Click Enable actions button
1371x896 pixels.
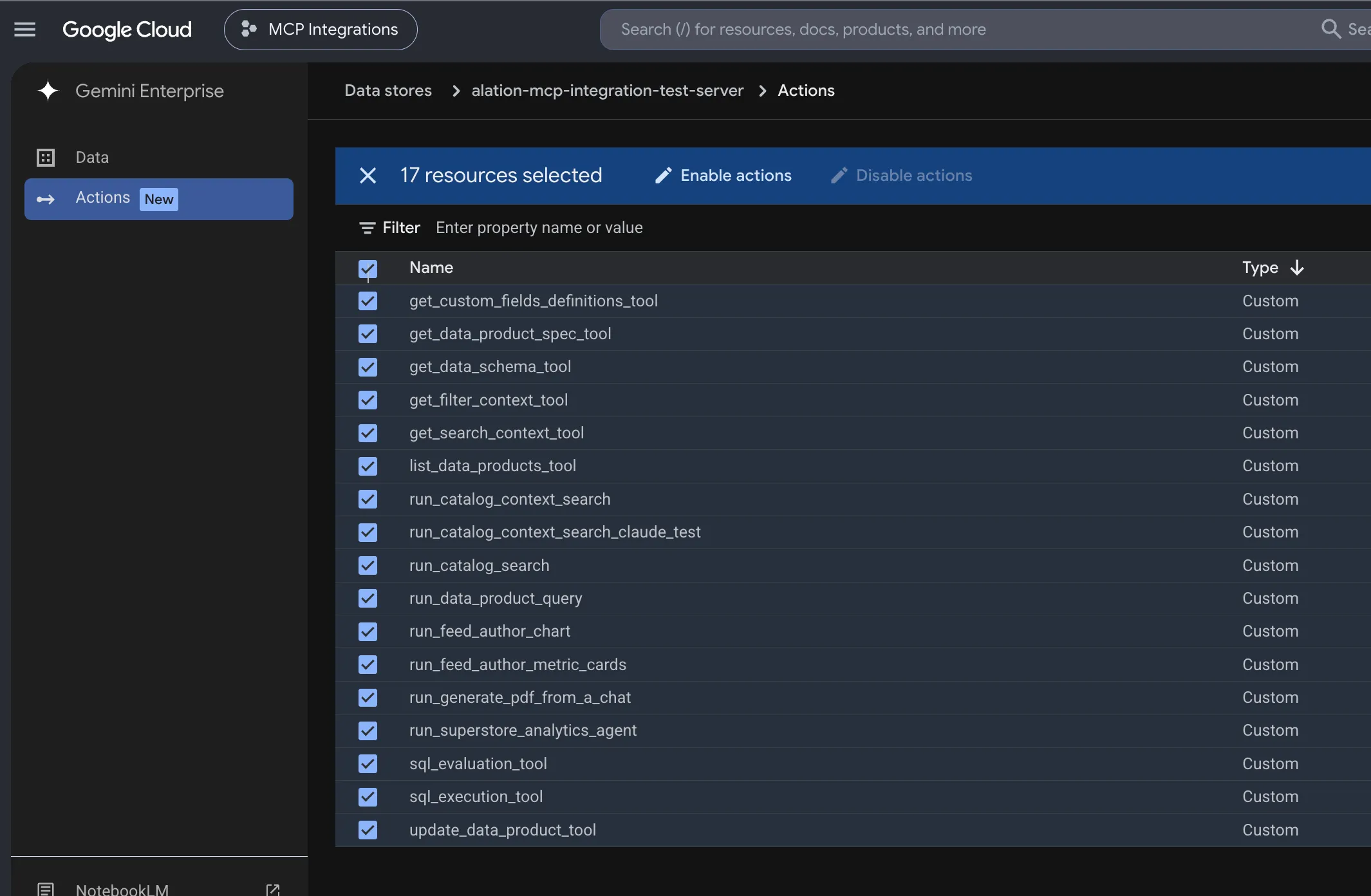723,176
